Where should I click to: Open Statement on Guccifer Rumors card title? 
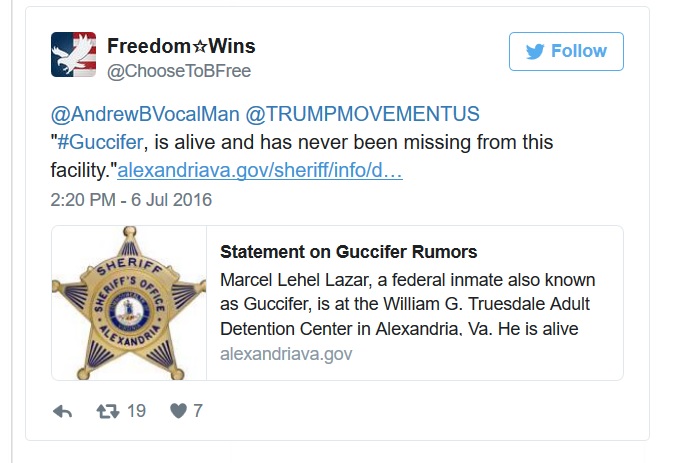[348, 252]
